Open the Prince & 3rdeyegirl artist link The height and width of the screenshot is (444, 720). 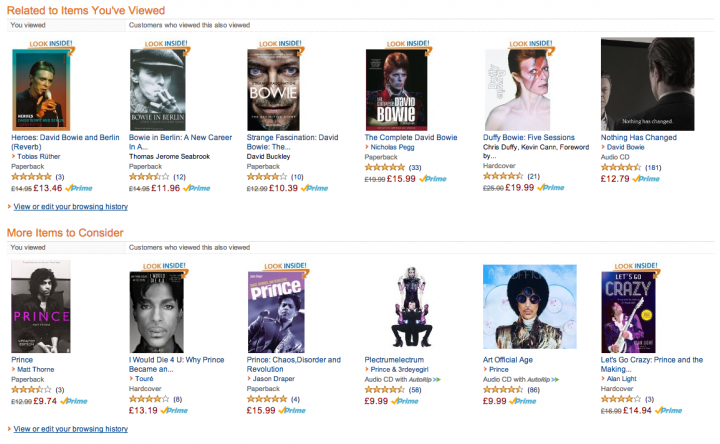[399, 369]
